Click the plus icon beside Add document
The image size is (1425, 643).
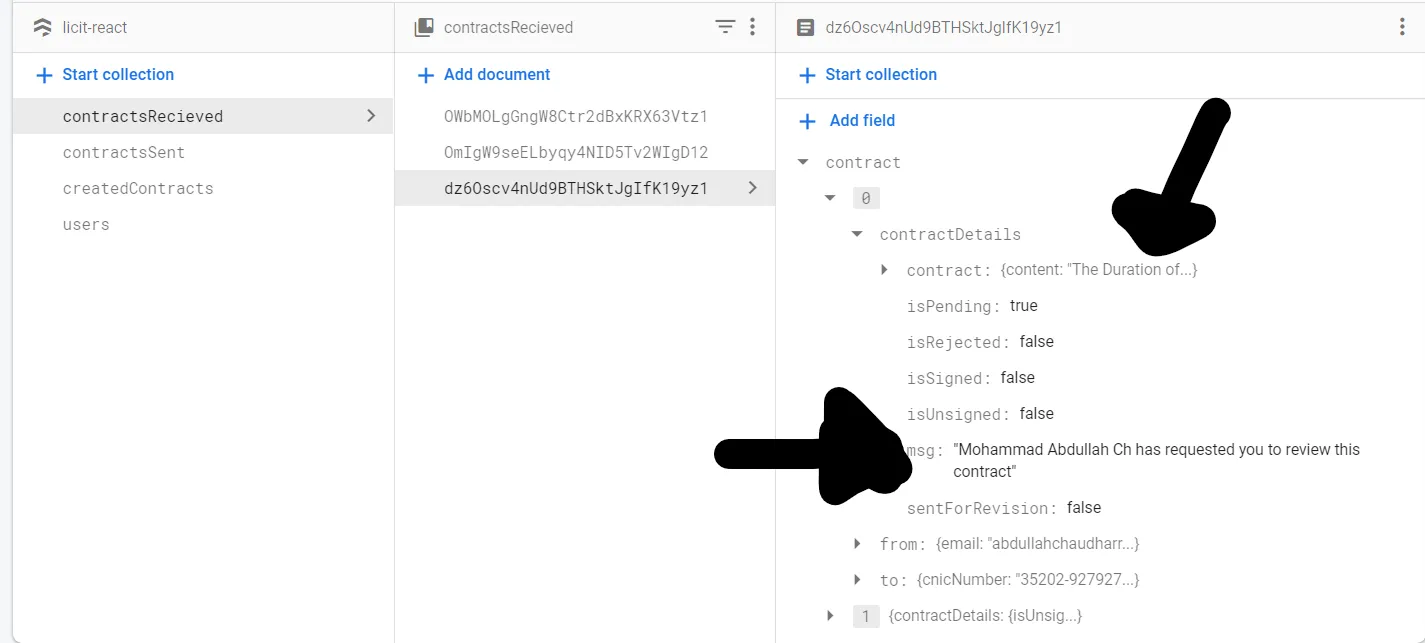click(425, 75)
